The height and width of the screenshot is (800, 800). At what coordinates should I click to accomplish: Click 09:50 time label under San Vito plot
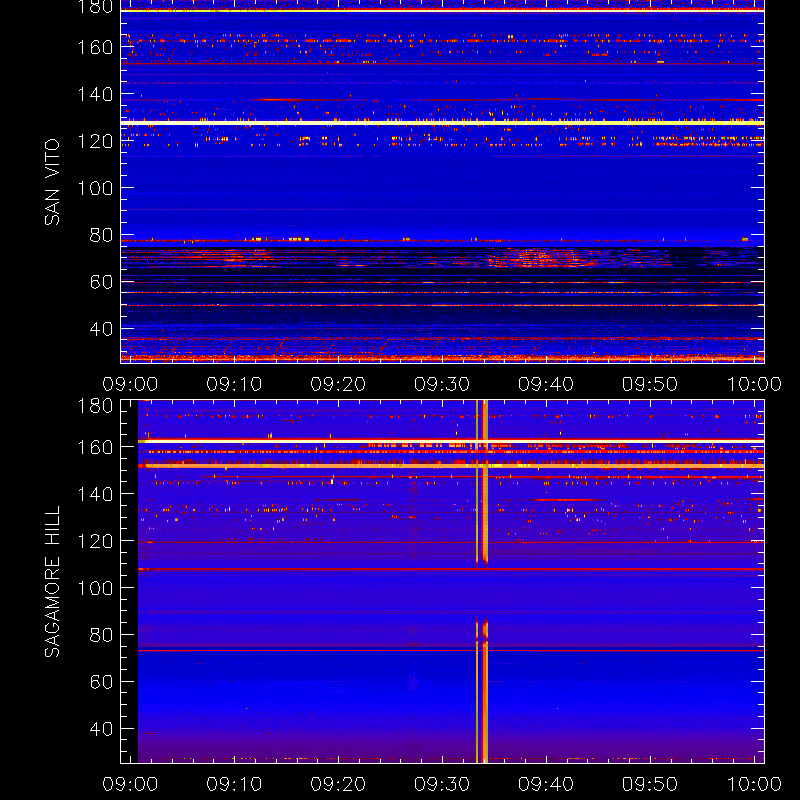[649, 384]
